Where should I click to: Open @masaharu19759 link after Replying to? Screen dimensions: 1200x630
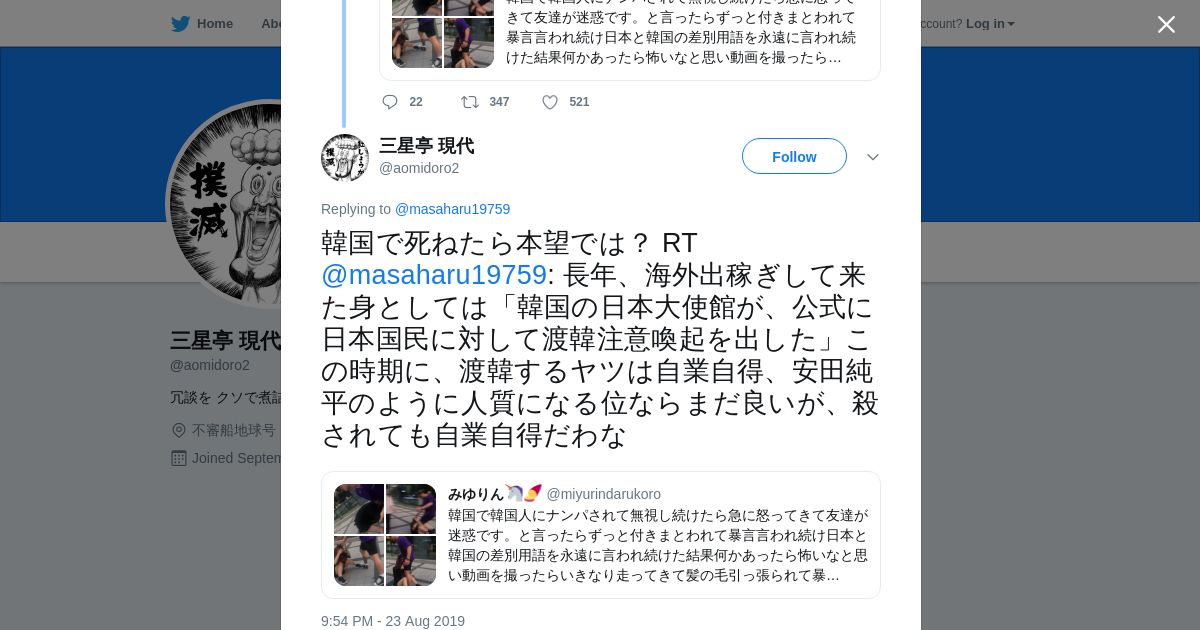(452, 209)
